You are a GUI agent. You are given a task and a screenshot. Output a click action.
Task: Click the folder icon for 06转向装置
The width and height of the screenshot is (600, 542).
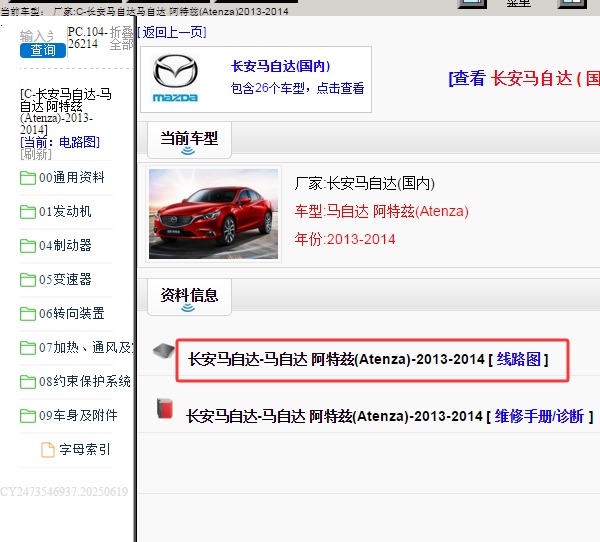pos(28,314)
